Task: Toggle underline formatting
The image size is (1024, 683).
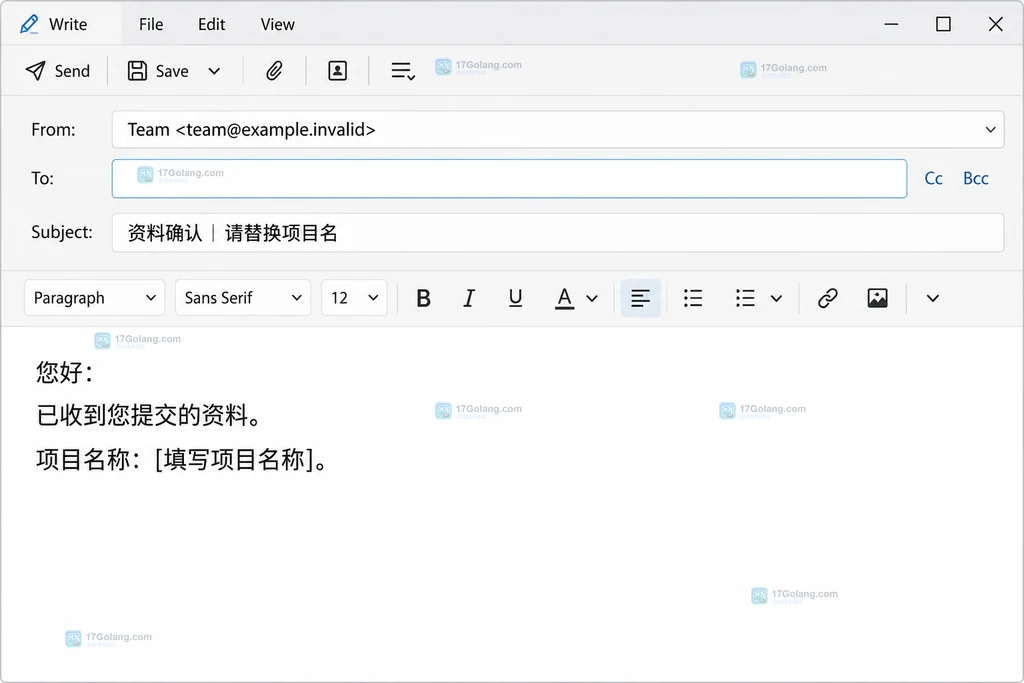Action: 515,298
